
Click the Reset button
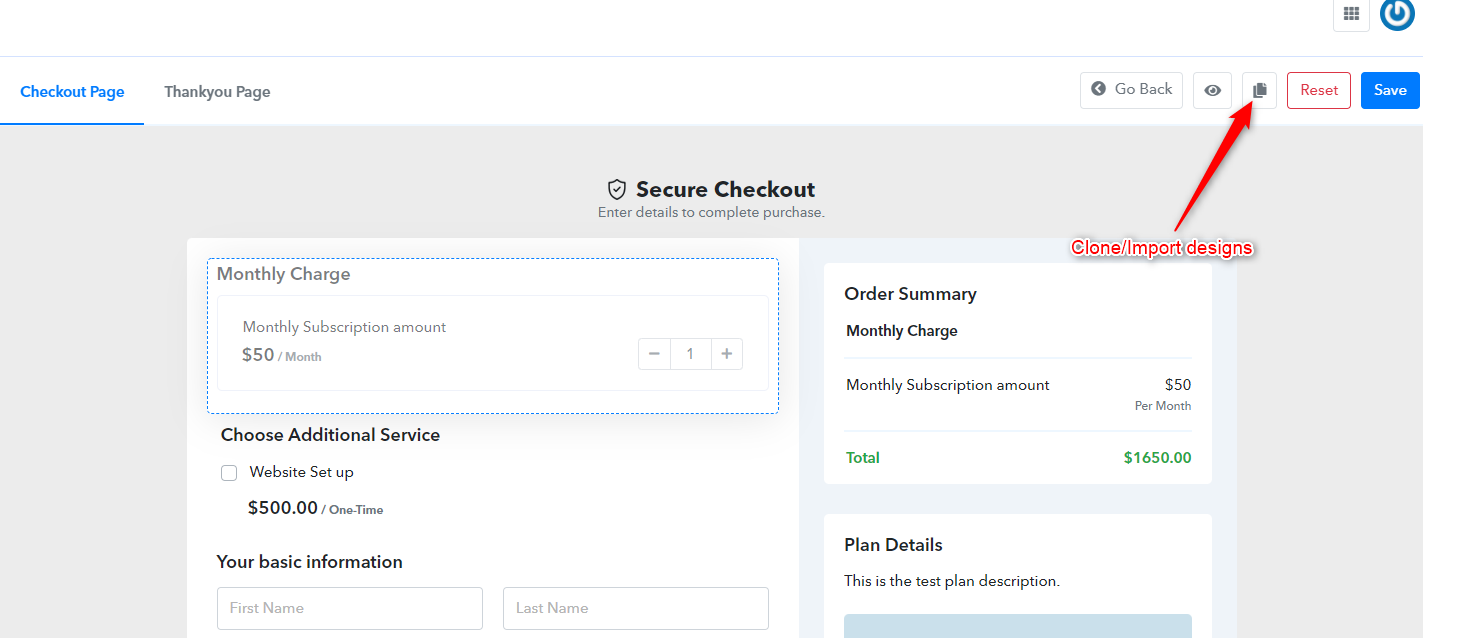pyautogui.click(x=1319, y=90)
